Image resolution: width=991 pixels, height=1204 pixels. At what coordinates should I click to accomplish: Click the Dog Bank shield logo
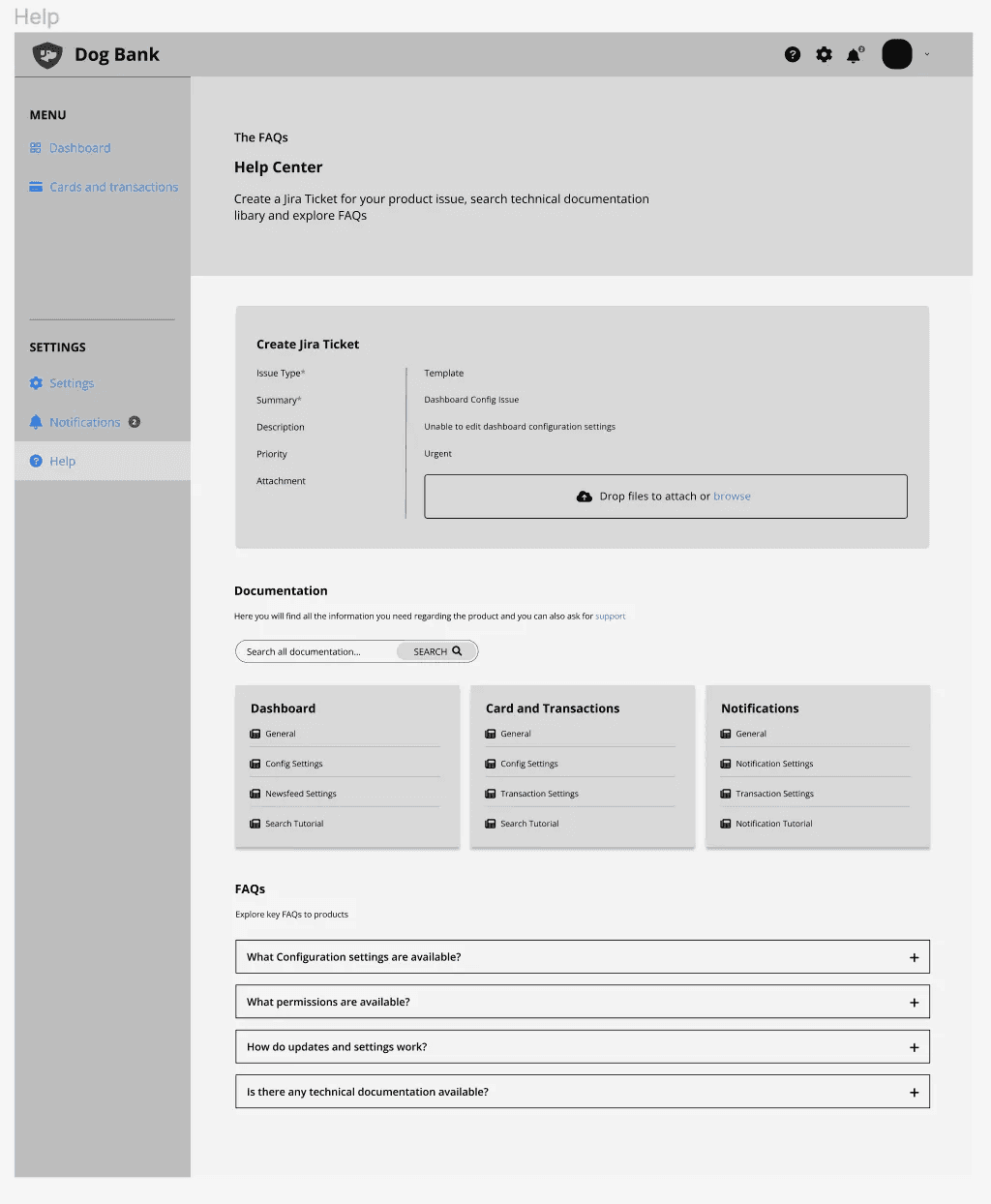click(x=46, y=54)
